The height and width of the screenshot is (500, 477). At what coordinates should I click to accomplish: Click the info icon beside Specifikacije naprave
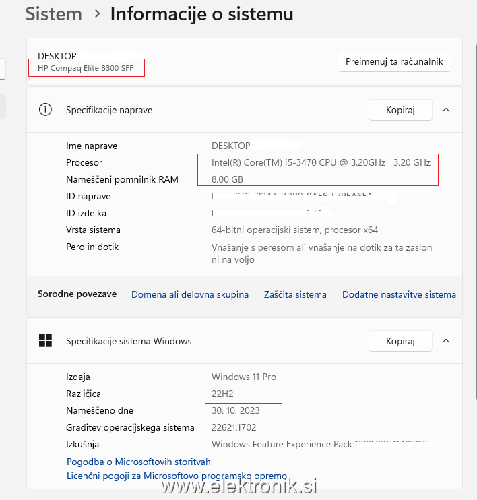[x=45, y=109]
